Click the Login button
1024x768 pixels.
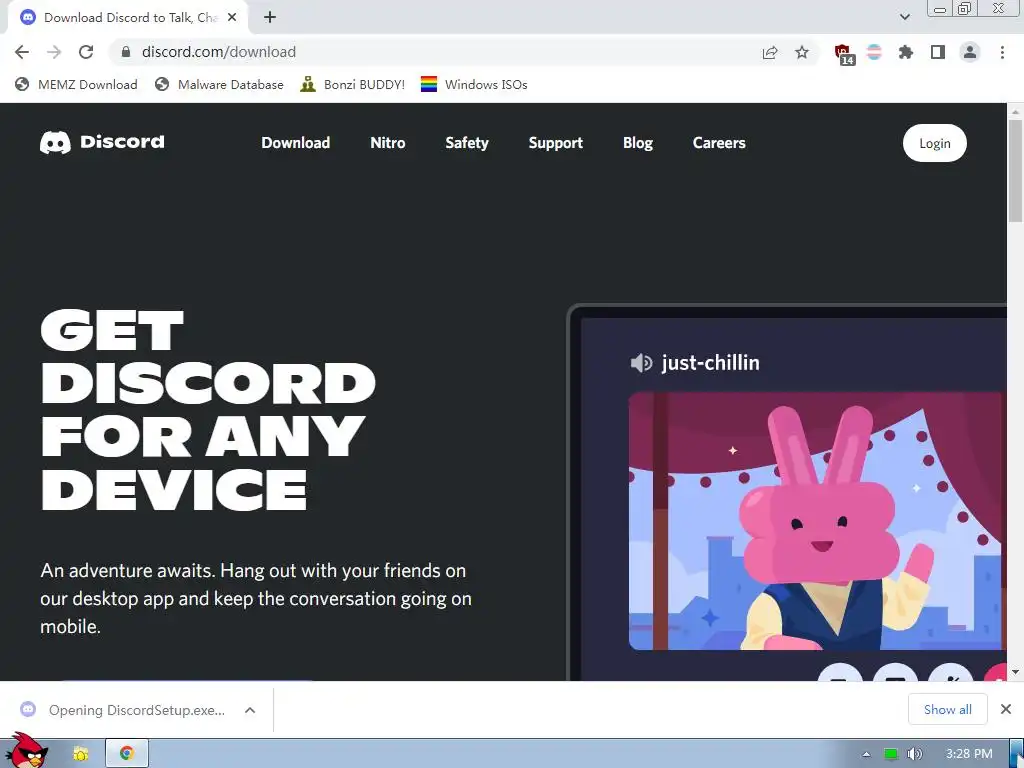click(x=935, y=143)
